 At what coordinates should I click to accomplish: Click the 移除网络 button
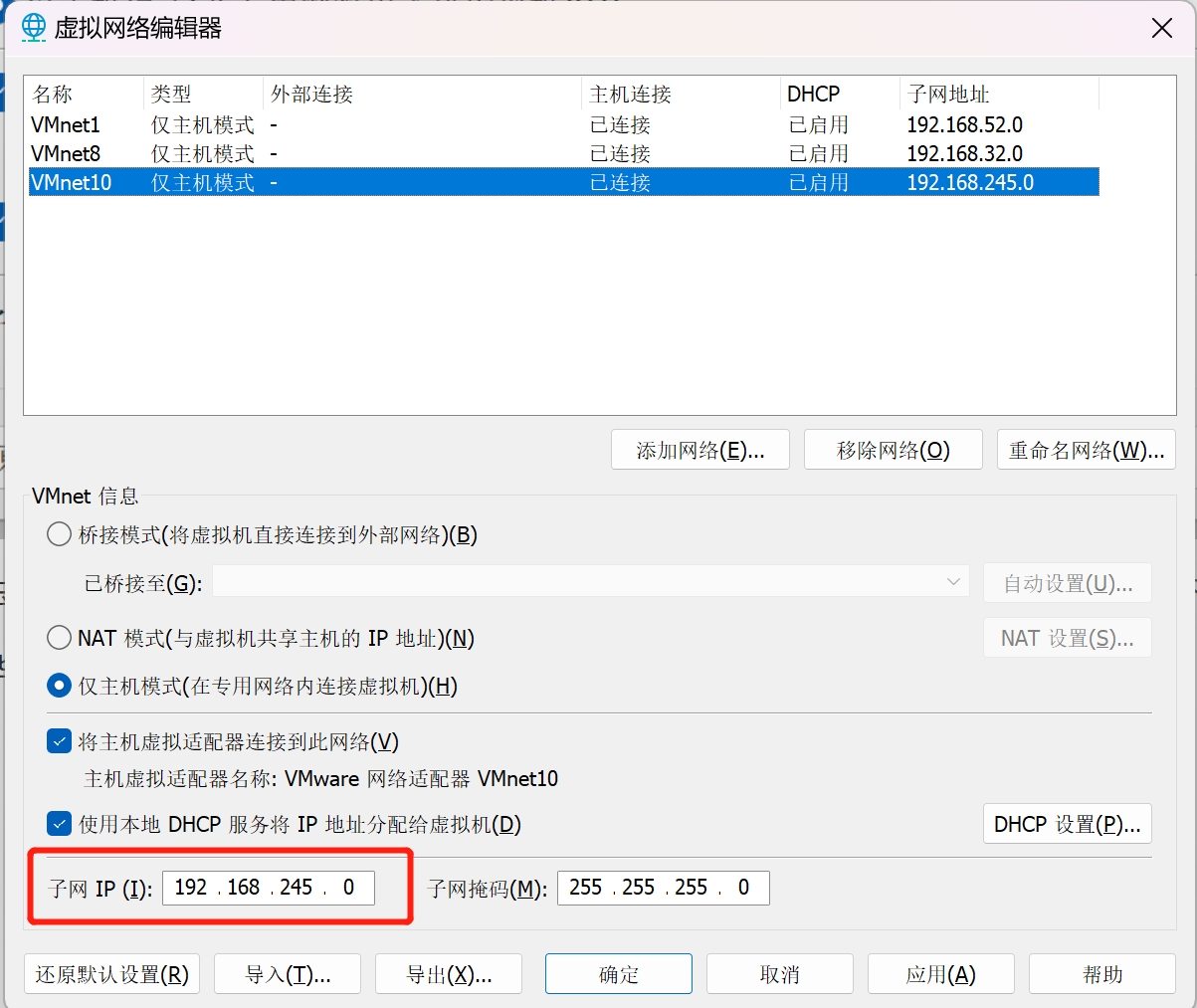pyautogui.click(x=893, y=449)
